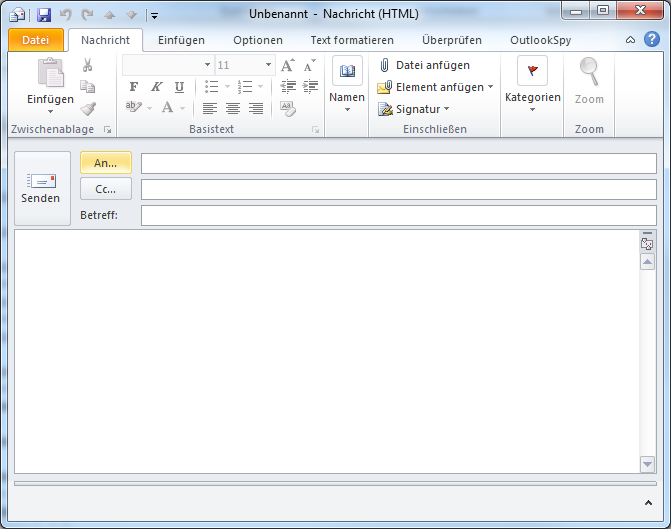
Task: Open the Text formatieren tab
Action: click(352, 40)
